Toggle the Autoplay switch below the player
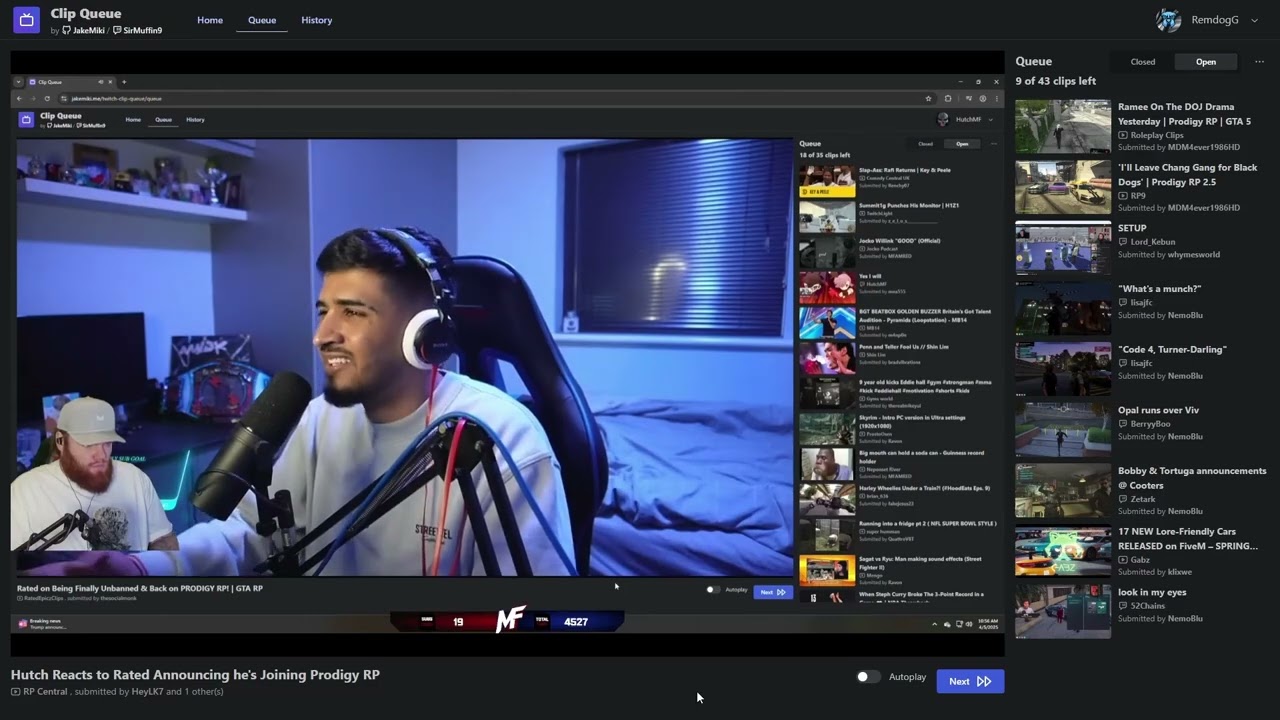This screenshot has width=1280, height=720. (x=868, y=677)
